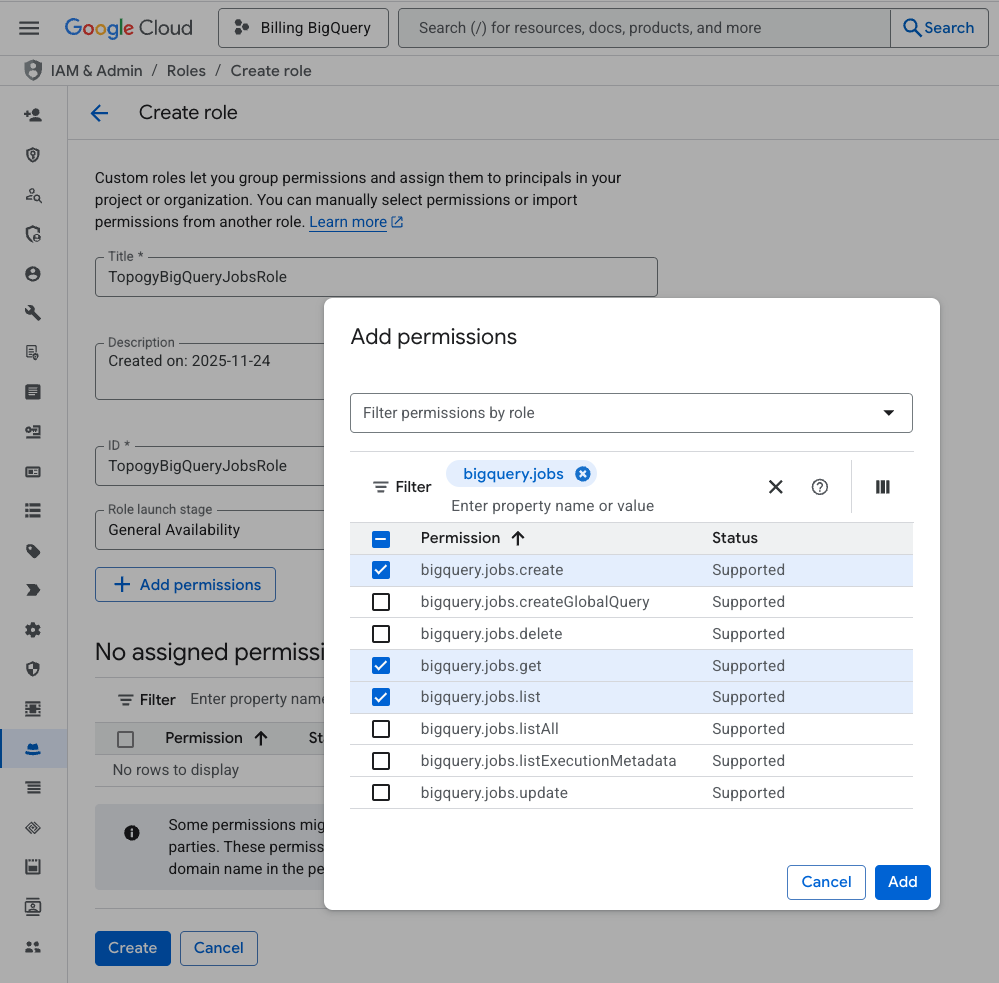Click the blue Create role button
This screenshot has width=999, height=983.
tap(133, 948)
